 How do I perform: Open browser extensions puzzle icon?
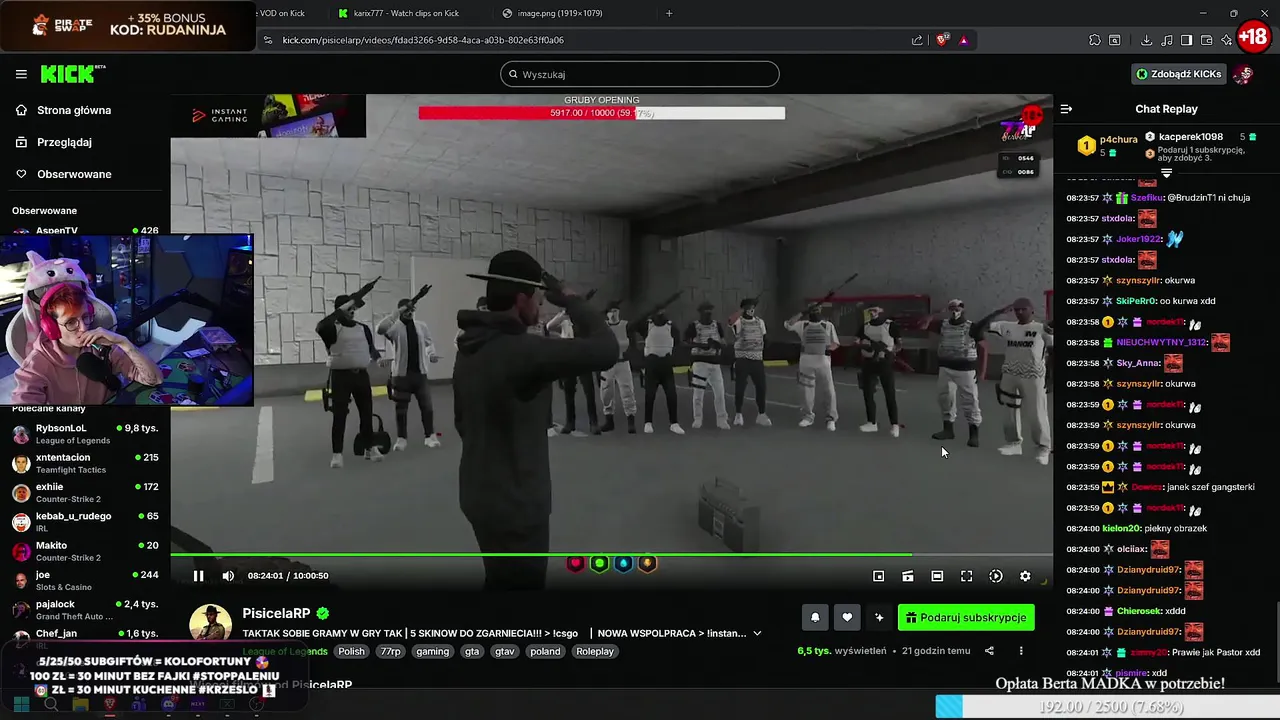(x=1094, y=40)
